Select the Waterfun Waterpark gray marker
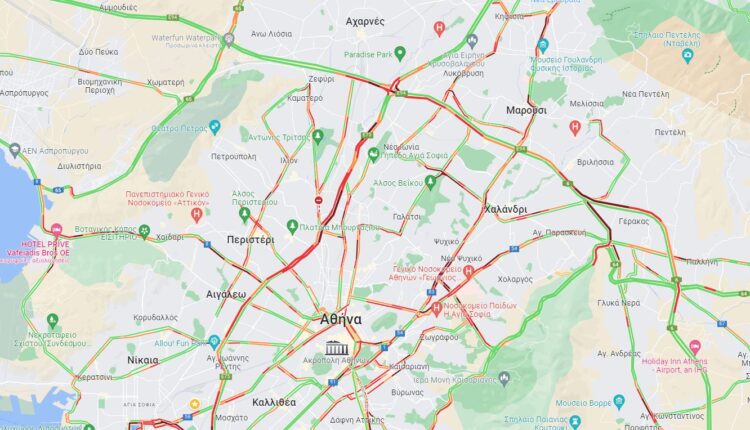Viewport: 750px width, 430px height. point(229,40)
